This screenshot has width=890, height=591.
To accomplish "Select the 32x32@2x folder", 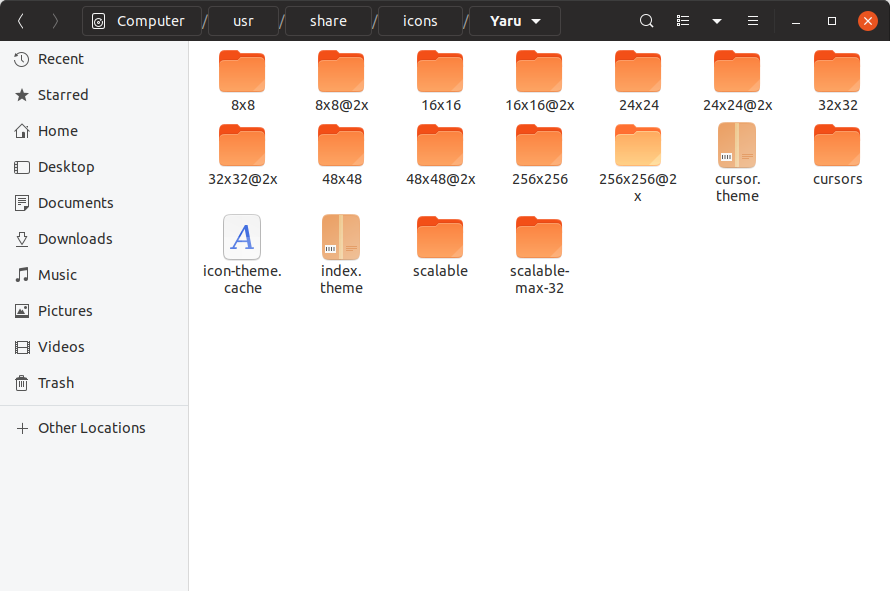I will [x=242, y=155].
